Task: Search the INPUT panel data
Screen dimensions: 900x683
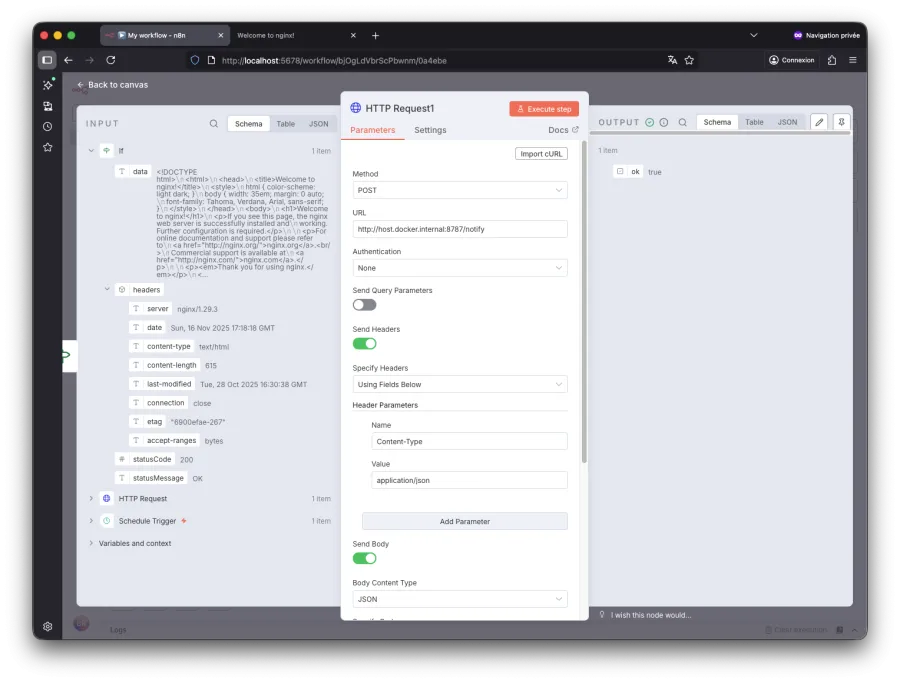Action: click(214, 124)
